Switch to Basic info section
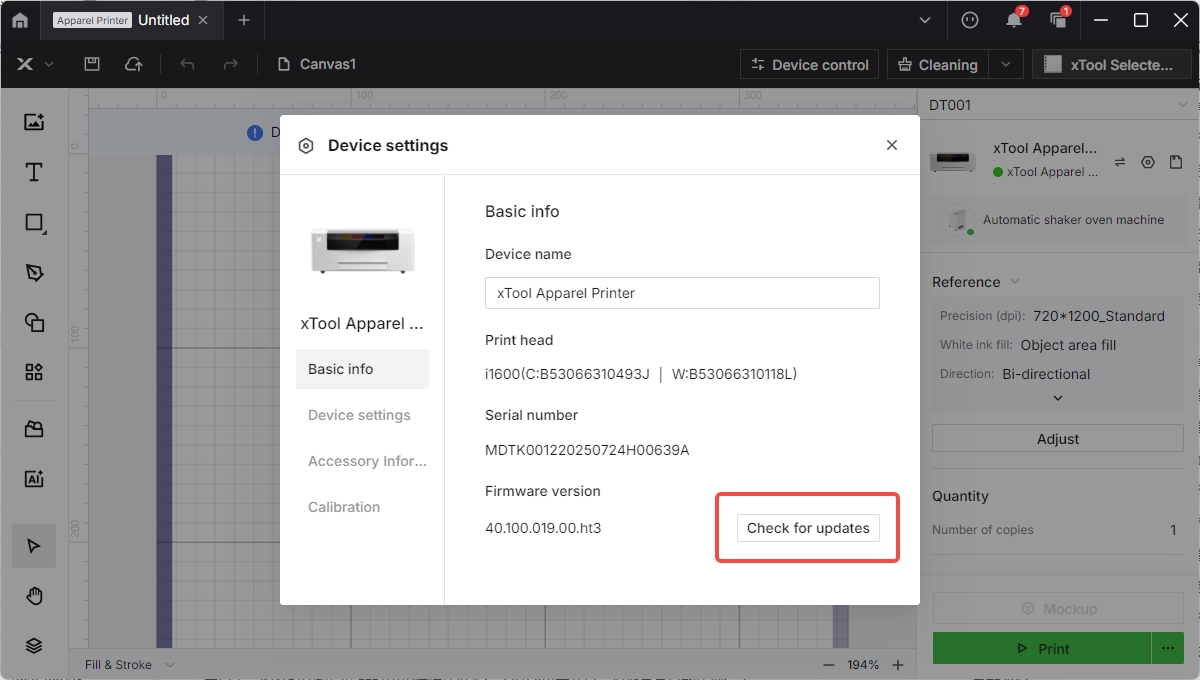Image resolution: width=1200 pixels, height=680 pixels. click(x=362, y=369)
